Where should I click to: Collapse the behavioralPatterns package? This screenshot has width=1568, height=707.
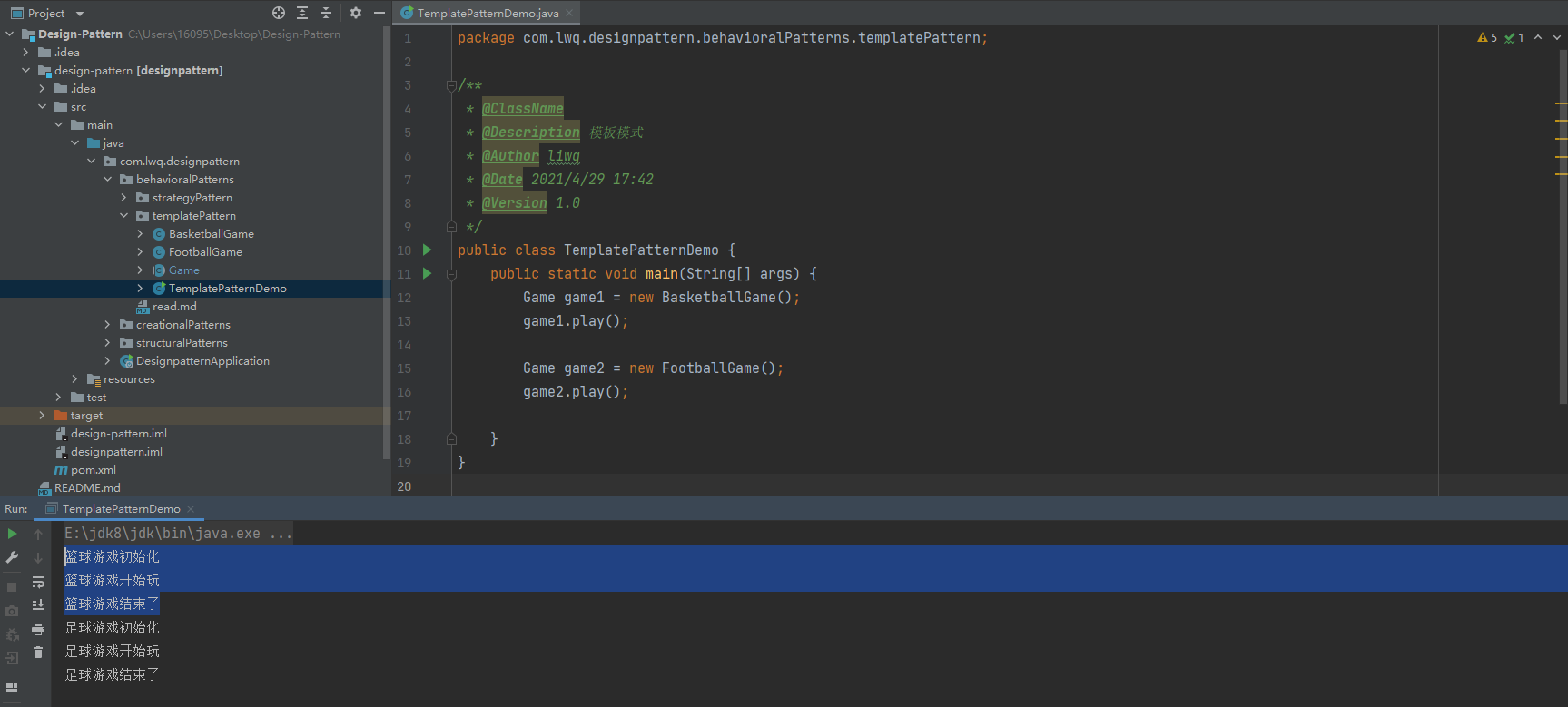tap(108, 179)
